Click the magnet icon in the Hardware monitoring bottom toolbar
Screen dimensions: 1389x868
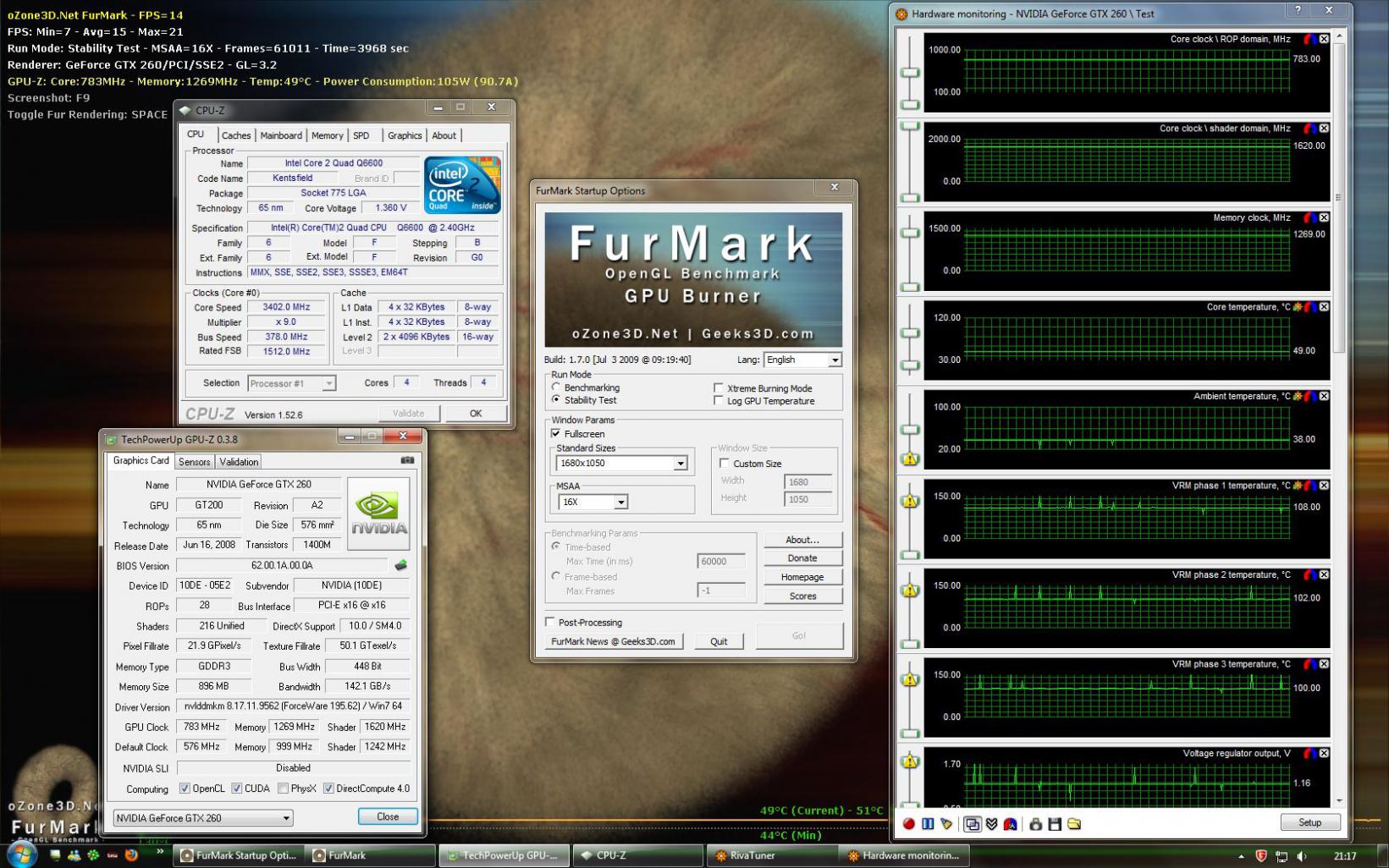1010,823
